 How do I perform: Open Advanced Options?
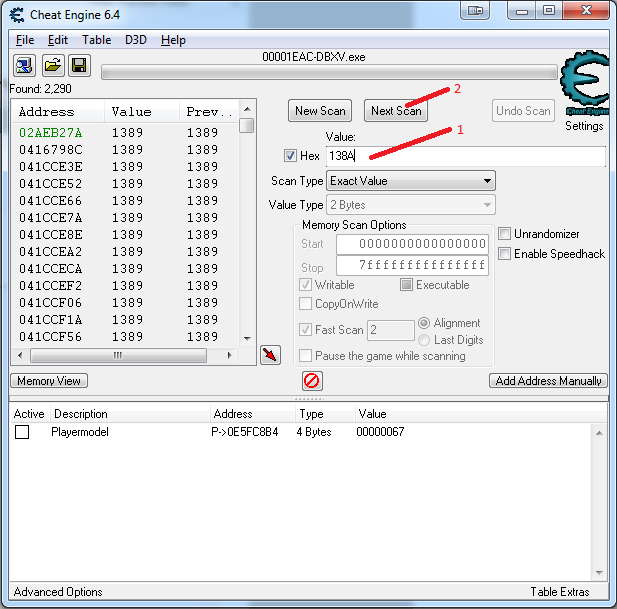[x=58, y=592]
